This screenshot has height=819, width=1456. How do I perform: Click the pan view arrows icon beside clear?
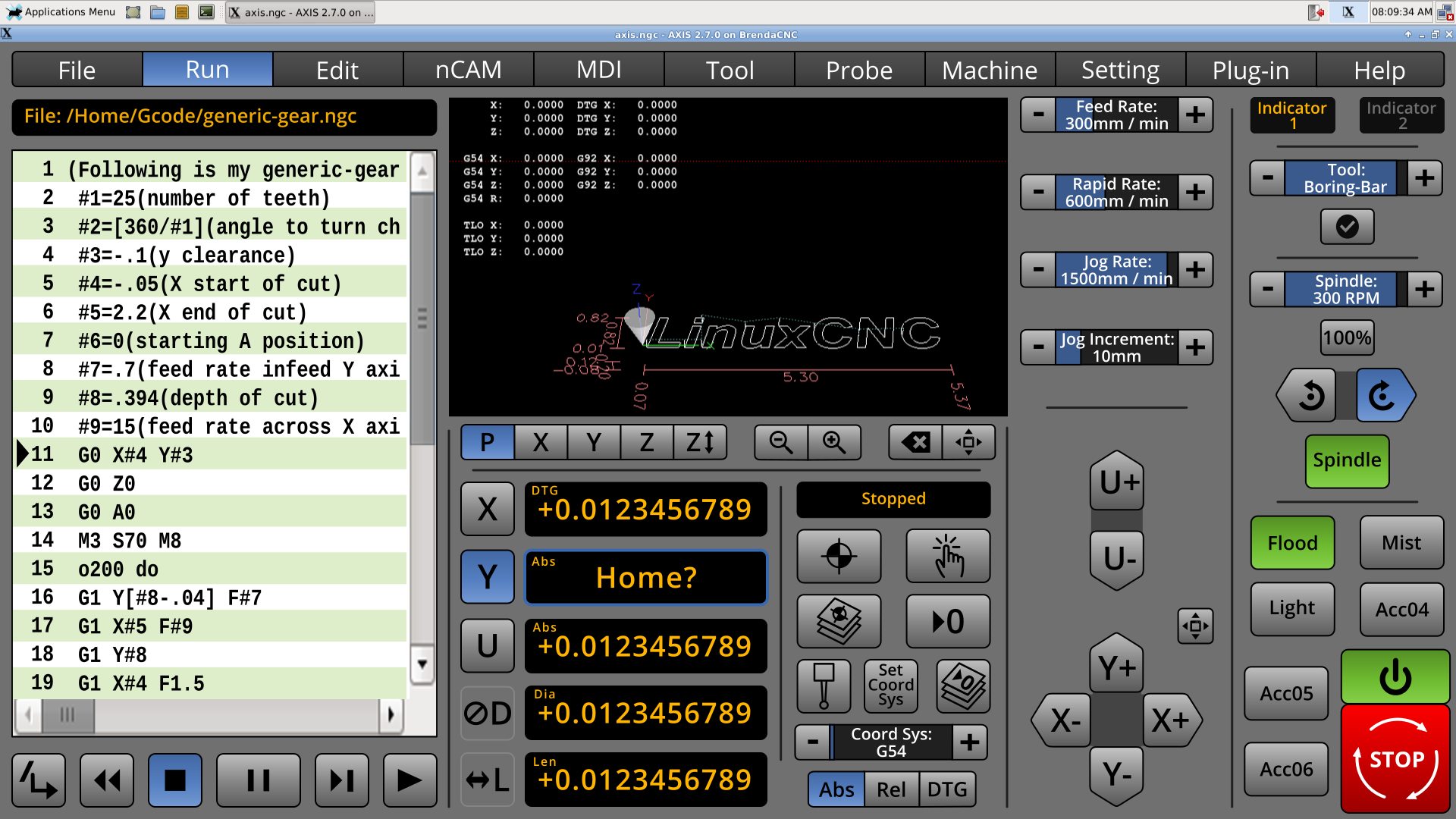[968, 442]
